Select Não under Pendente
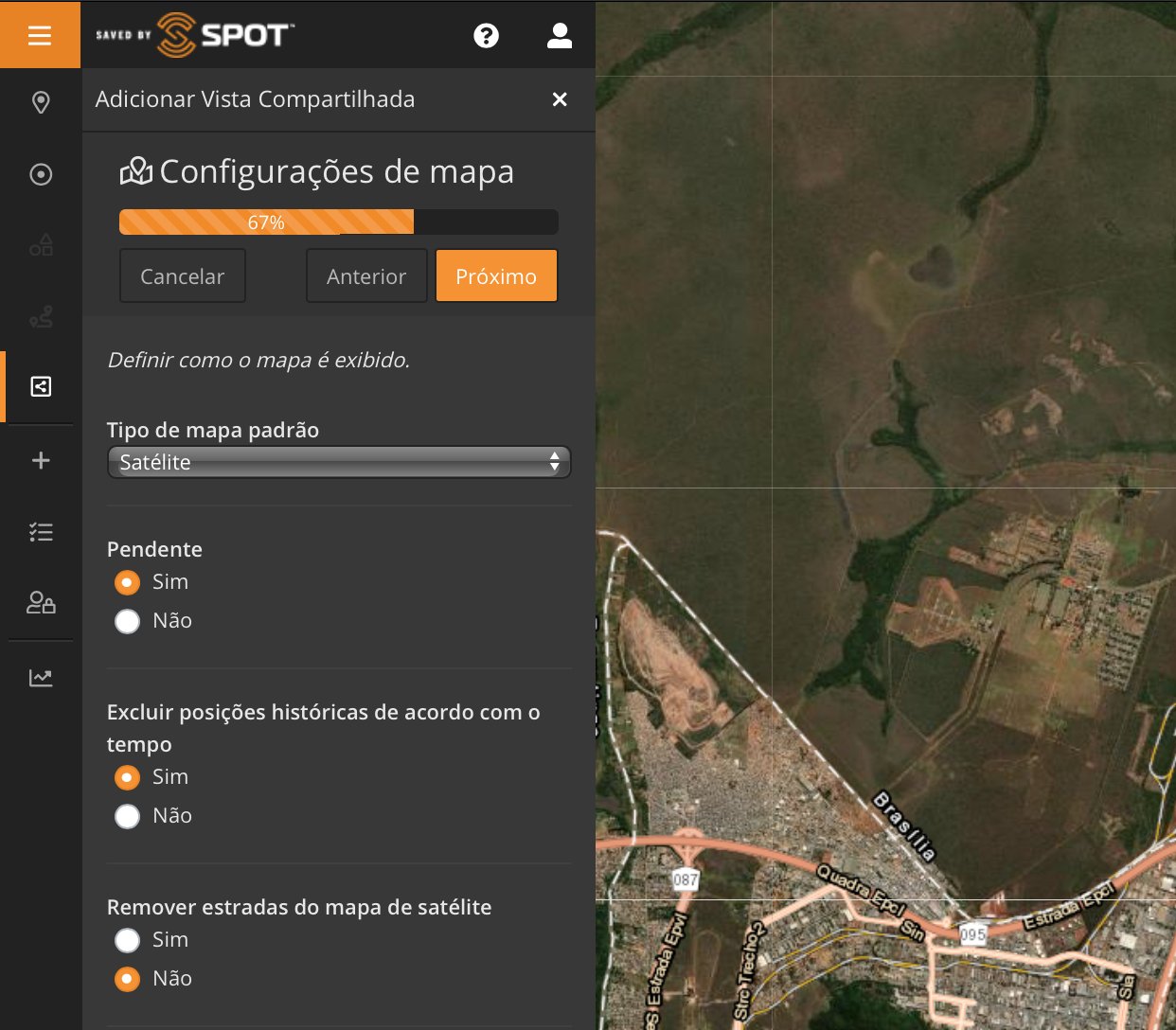Screen dimensions: 1176x1030 [x=128, y=621]
